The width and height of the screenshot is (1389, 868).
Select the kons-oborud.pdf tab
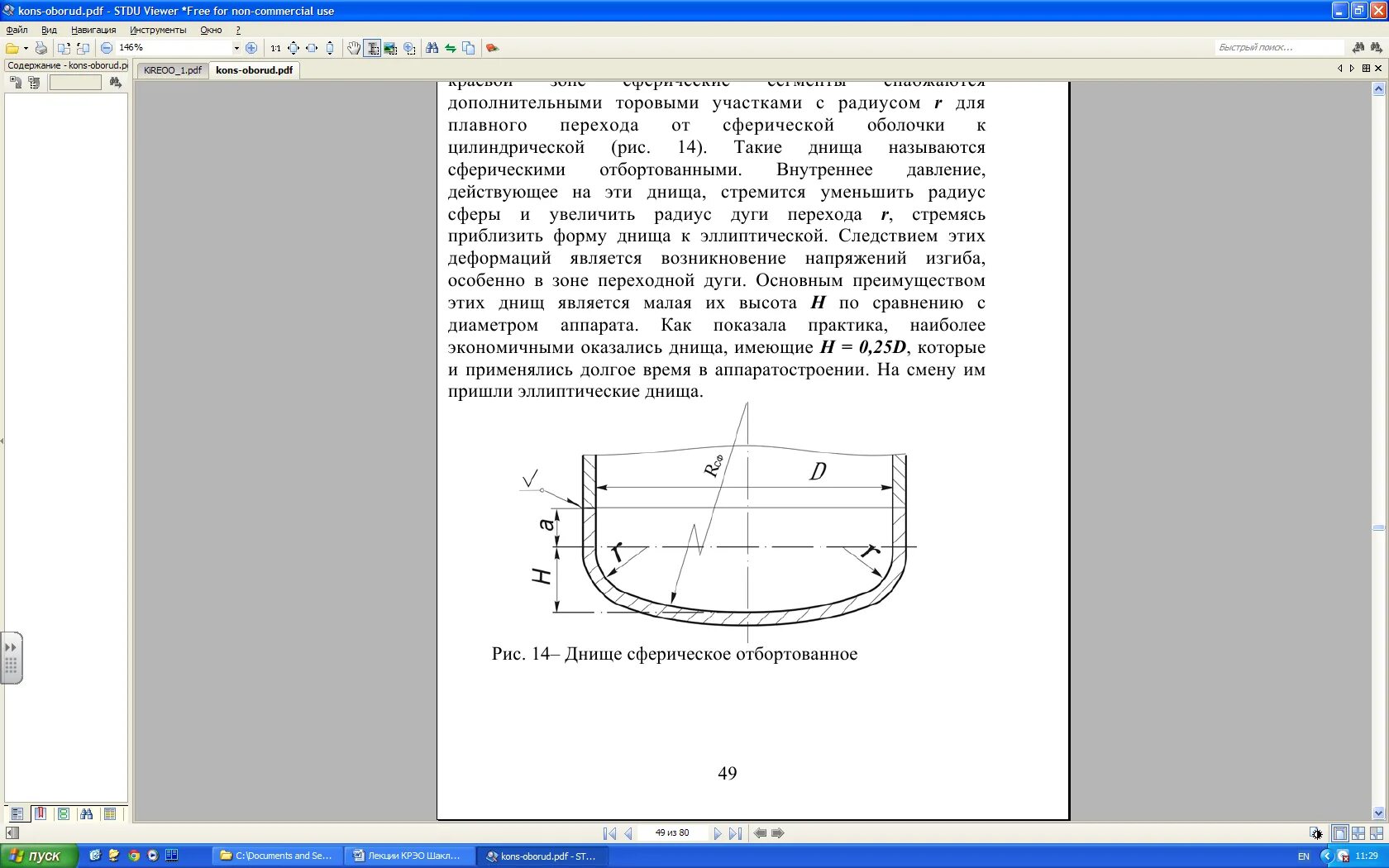pyautogui.click(x=254, y=70)
